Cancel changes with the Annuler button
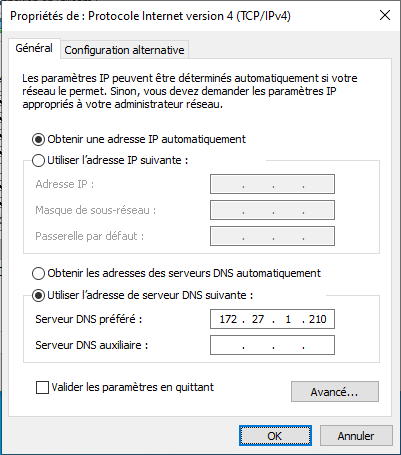The height and width of the screenshot is (455, 401). coord(356,436)
